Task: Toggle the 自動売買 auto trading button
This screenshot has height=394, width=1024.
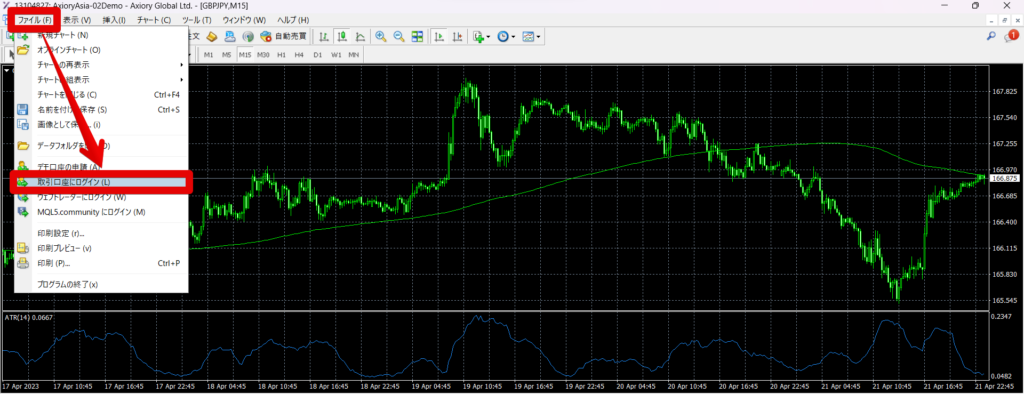Action: click(283, 36)
